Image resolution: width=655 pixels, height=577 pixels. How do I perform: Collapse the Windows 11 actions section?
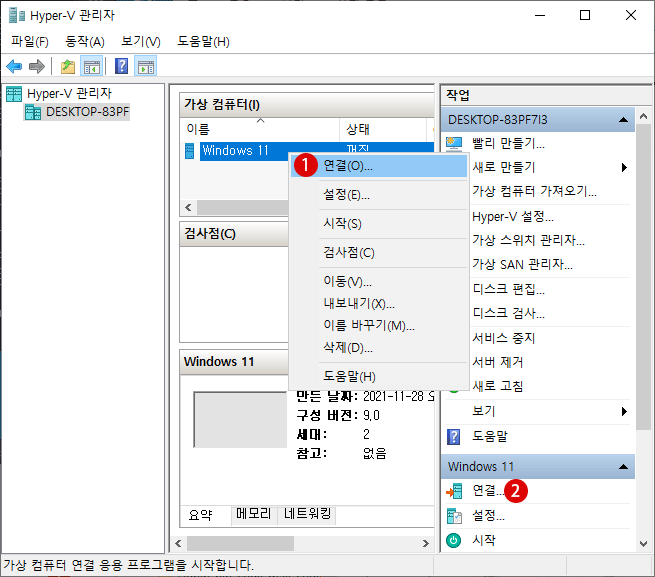(x=623, y=467)
